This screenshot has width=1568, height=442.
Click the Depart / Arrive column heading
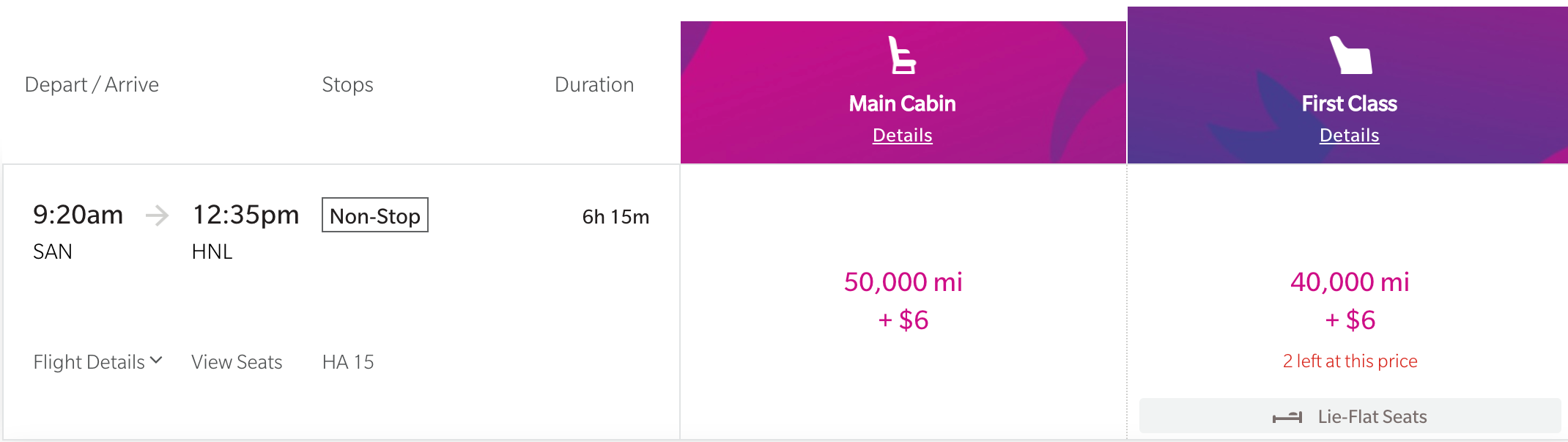92,85
